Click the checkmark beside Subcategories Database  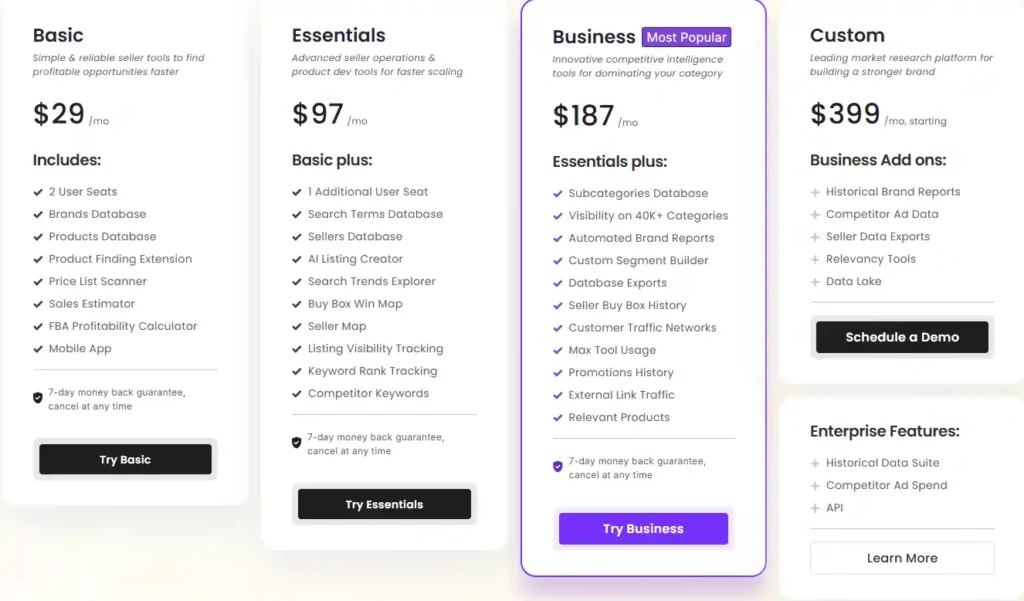coord(557,192)
